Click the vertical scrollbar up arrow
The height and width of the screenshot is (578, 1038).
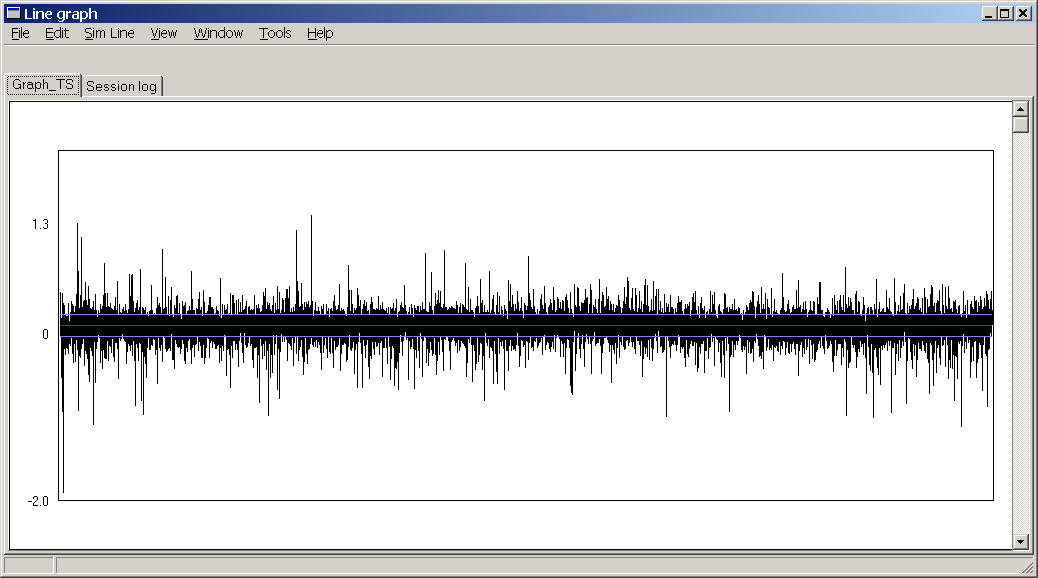[1020, 109]
